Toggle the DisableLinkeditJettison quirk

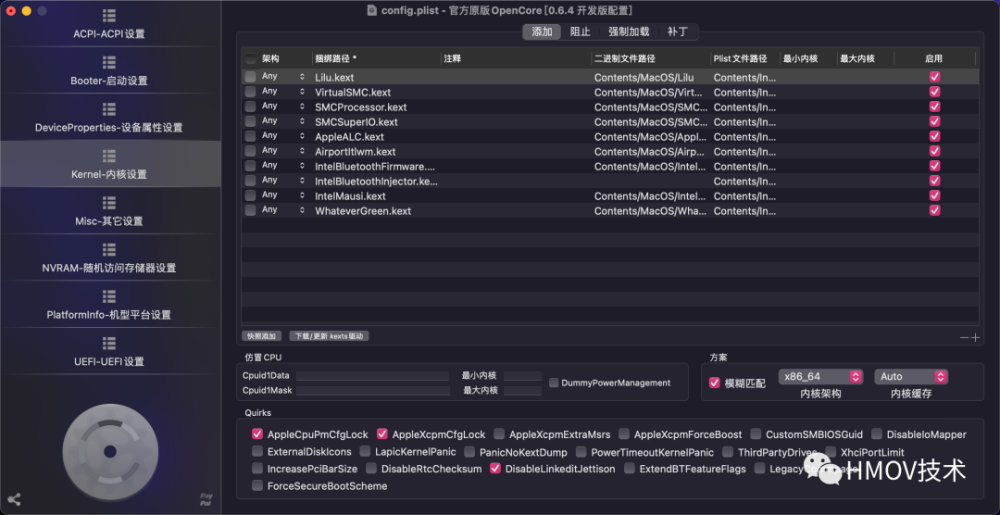pyautogui.click(x=495, y=468)
